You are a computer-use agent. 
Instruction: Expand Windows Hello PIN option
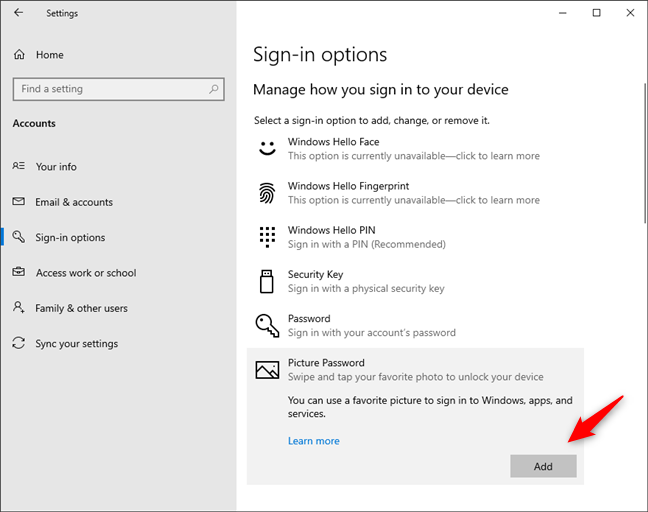point(415,237)
